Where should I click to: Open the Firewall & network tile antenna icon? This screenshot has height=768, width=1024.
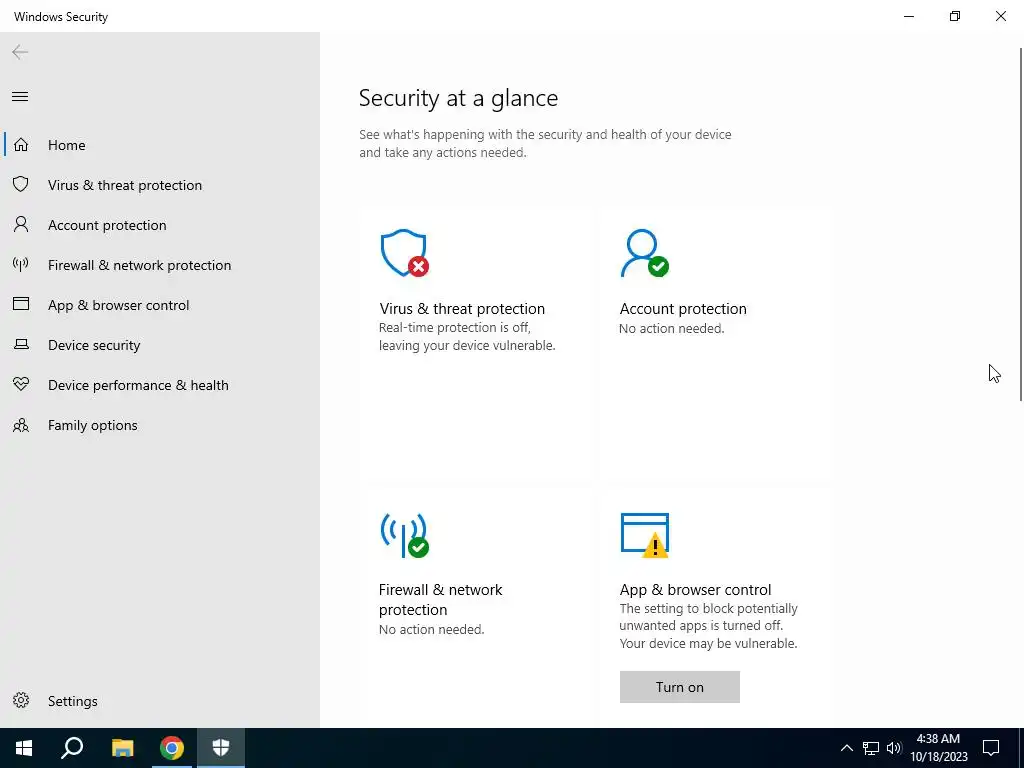(405, 535)
